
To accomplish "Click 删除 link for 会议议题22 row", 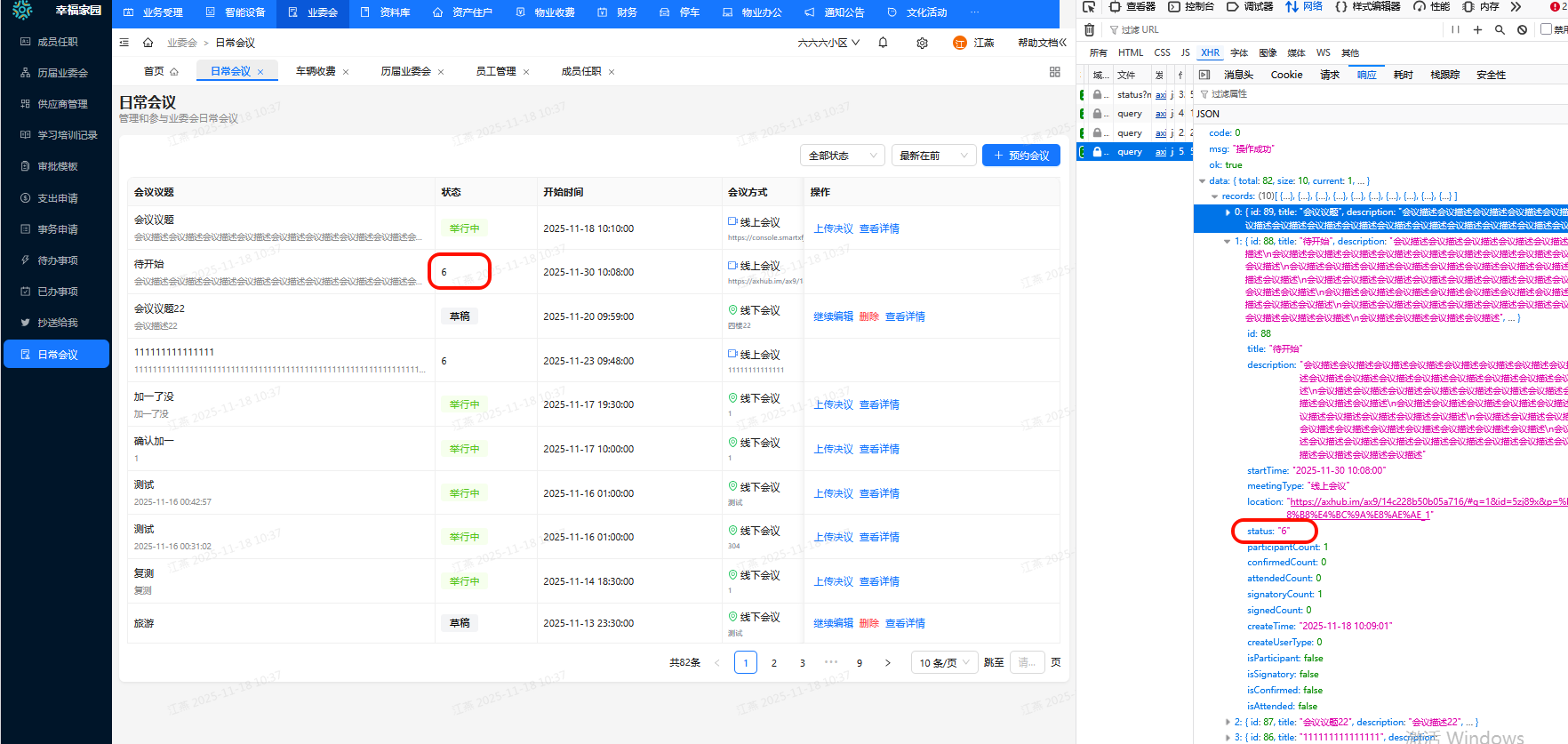I will 868,316.
